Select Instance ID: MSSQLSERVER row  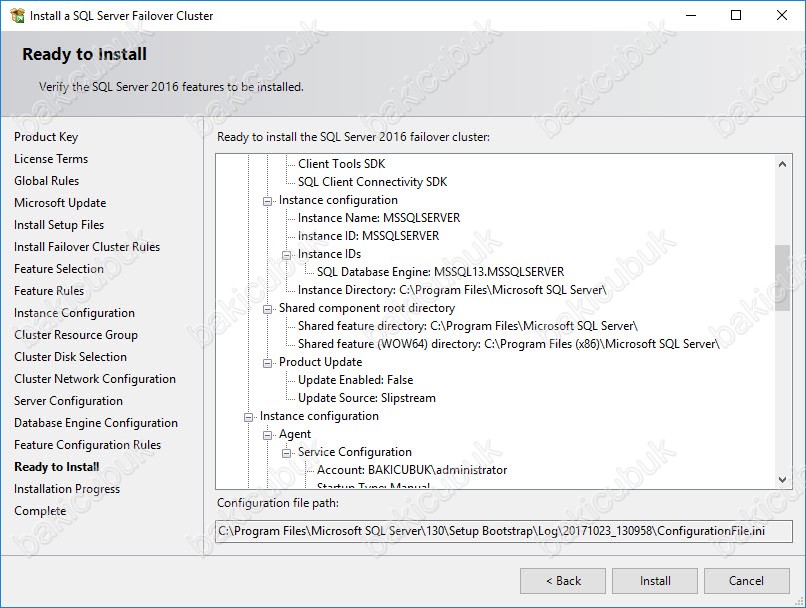[368, 236]
